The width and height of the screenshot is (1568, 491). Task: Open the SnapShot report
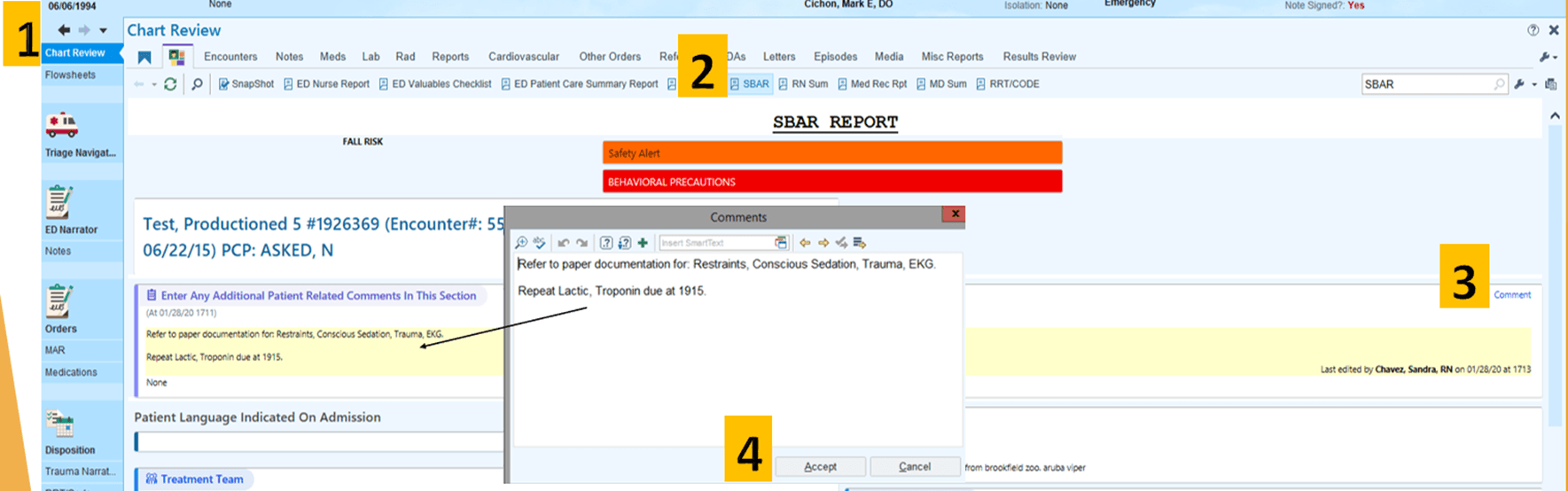click(x=246, y=84)
